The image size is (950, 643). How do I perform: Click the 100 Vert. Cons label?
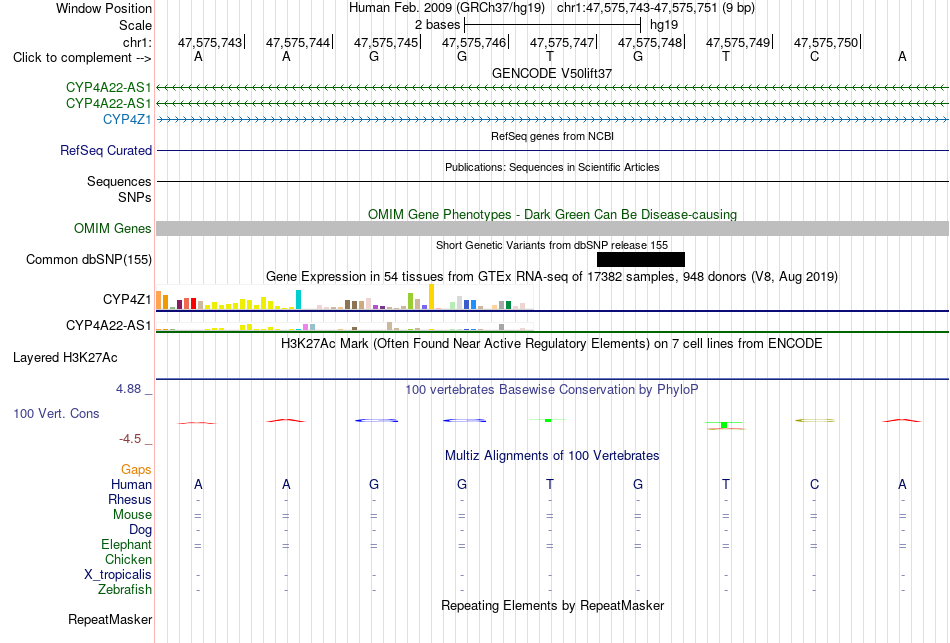point(56,413)
